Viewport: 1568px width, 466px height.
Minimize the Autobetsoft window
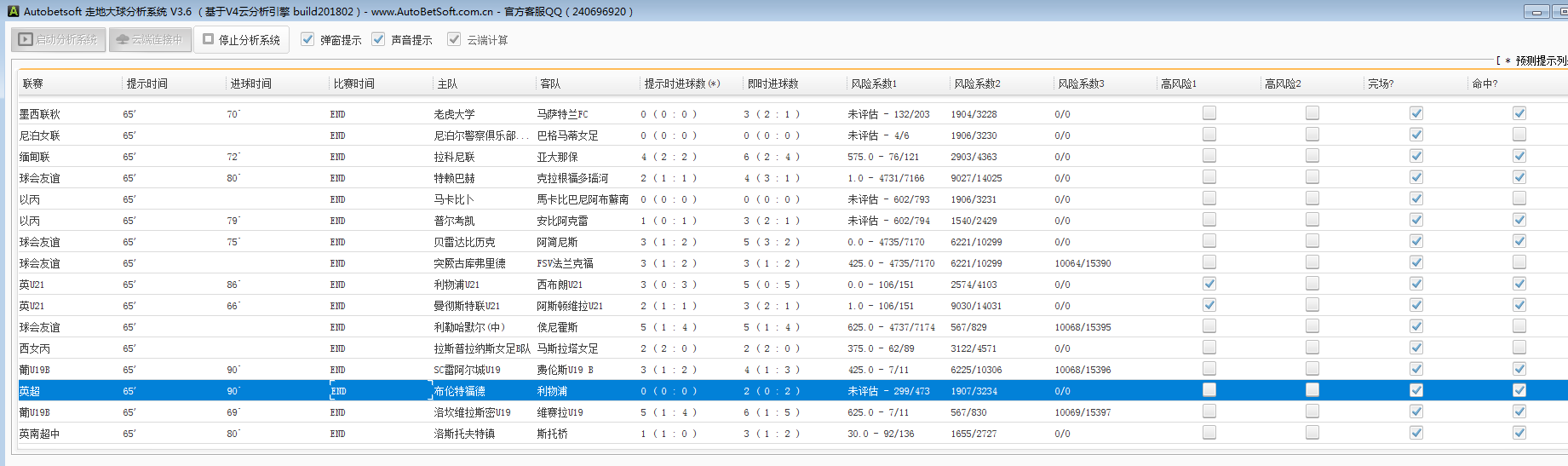click(1536, 12)
